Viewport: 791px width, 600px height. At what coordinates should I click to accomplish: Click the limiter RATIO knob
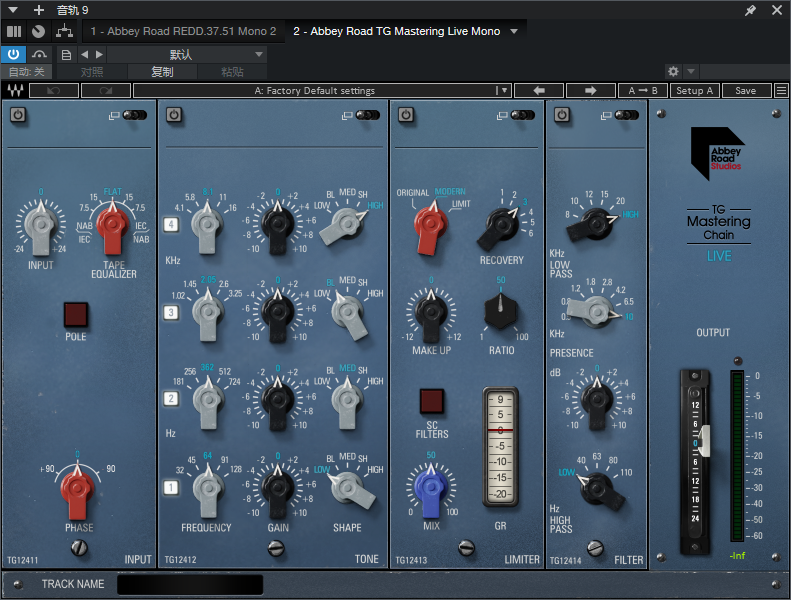coord(500,311)
